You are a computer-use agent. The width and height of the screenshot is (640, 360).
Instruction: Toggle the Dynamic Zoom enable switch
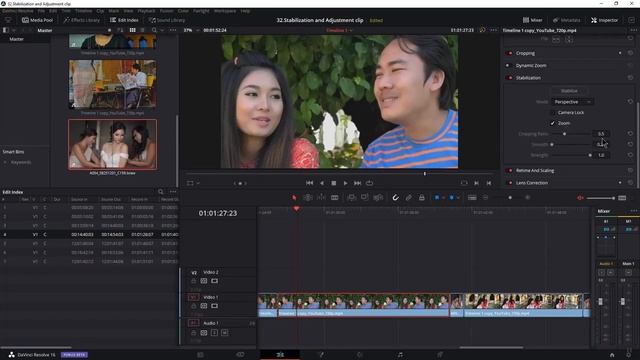pyautogui.click(x=509, y=65)
